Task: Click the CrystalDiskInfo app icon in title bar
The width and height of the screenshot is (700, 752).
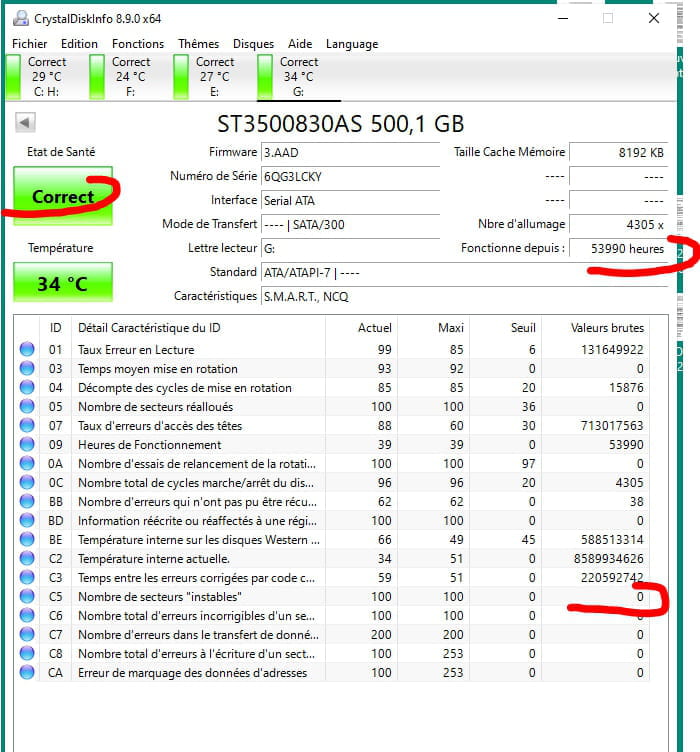Action: point(18,18)
